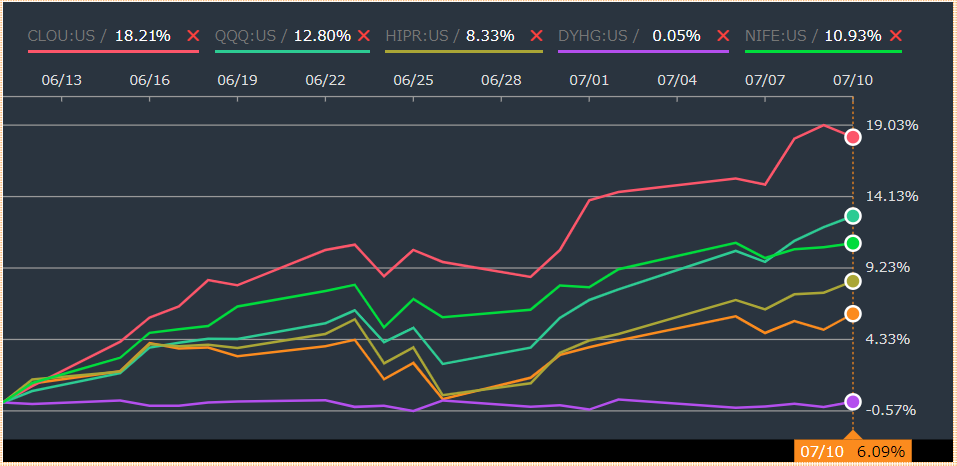Remove NIFE:US with its red X
This screenshot has height=466, width=957.
(x=895, y=36)
